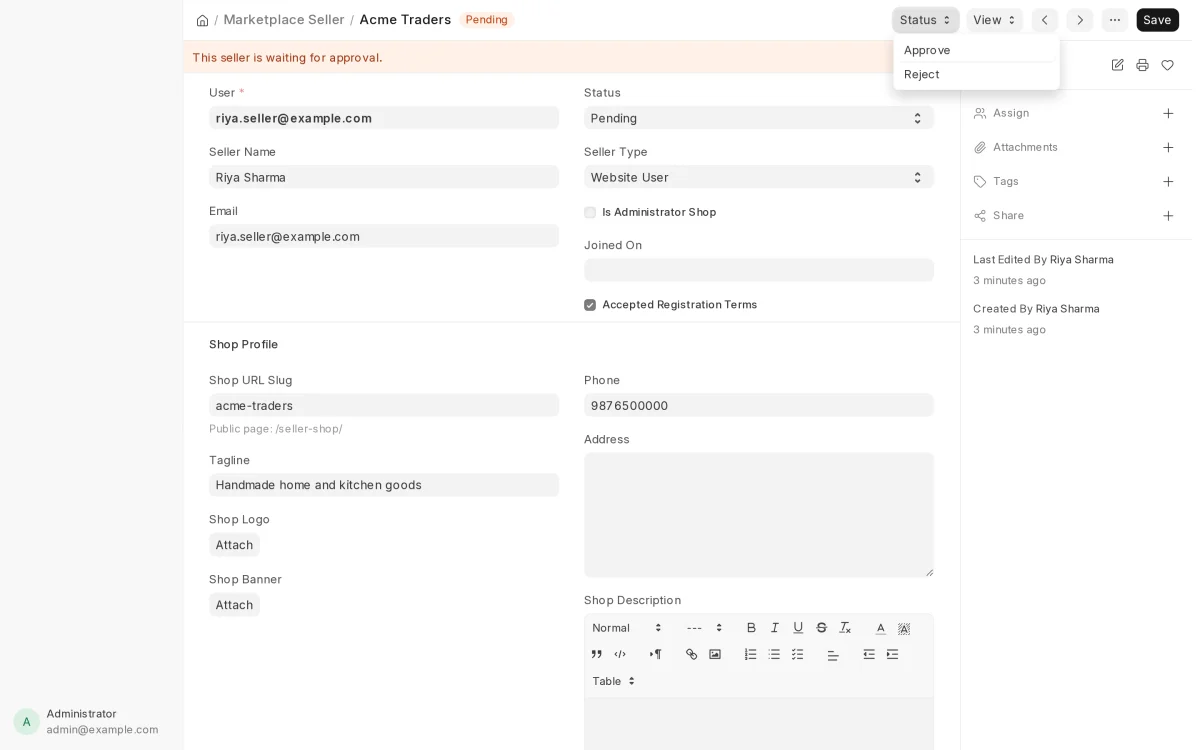
Task: Open the Normal heading style dropdown
Action: point(627,628)
